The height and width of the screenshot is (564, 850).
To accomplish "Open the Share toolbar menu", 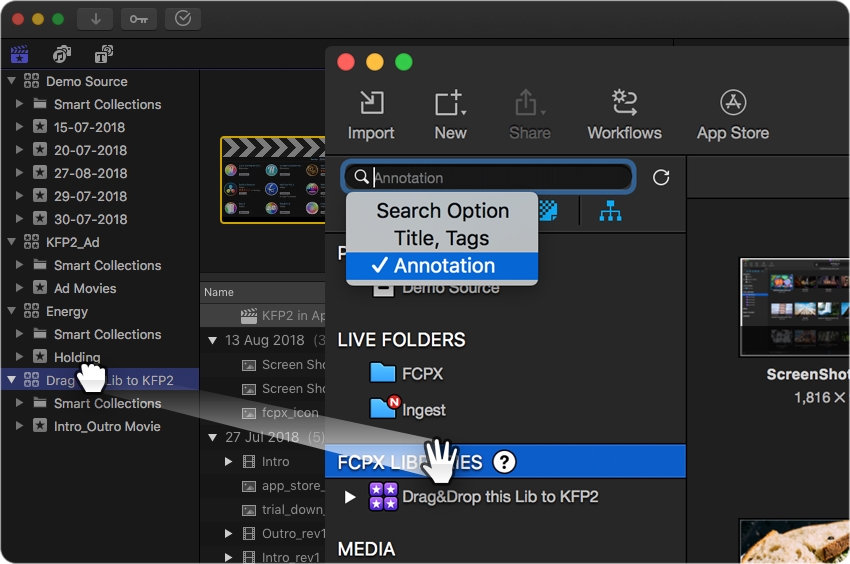I will coord(530,116).
